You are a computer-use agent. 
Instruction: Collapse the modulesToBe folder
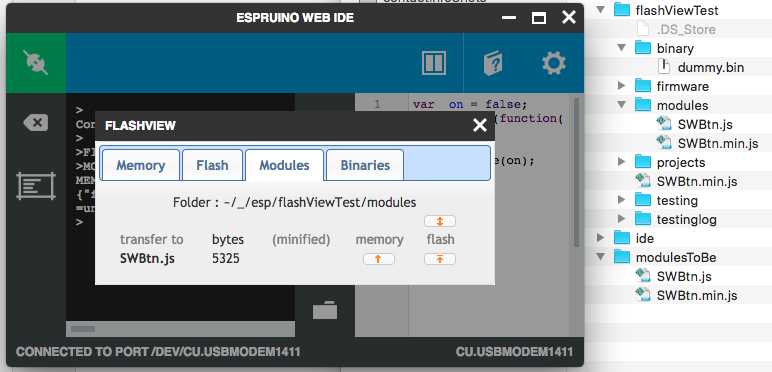pos(600,257)
